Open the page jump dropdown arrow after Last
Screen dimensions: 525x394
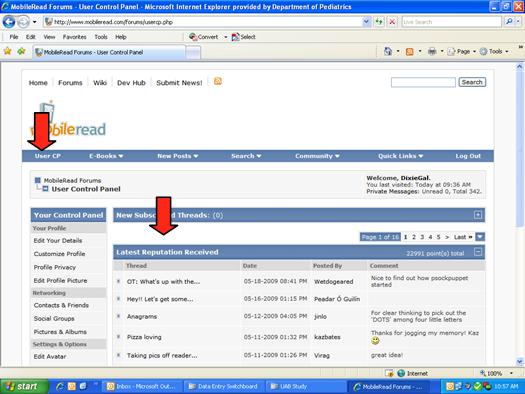[480, 237]
